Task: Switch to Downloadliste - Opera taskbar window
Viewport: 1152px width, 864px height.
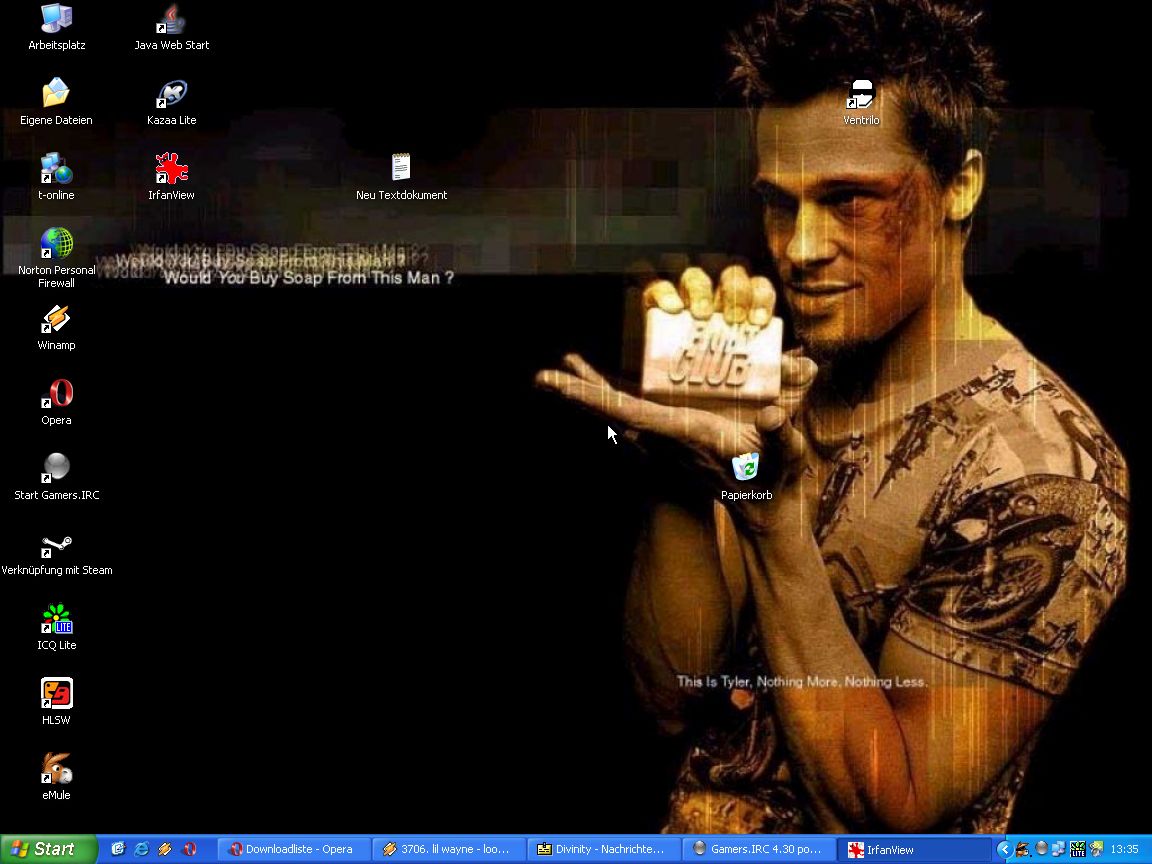Action: pyautogui.click(x=293, y=849)
